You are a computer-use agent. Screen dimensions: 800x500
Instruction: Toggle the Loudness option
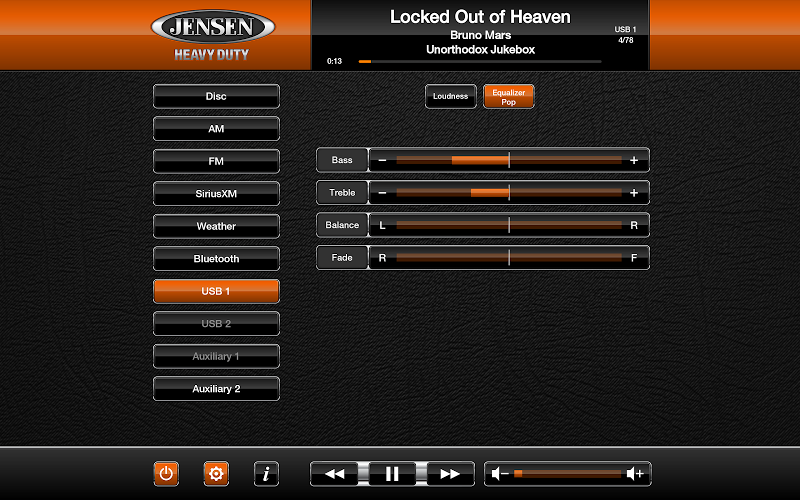click(450, 96)
